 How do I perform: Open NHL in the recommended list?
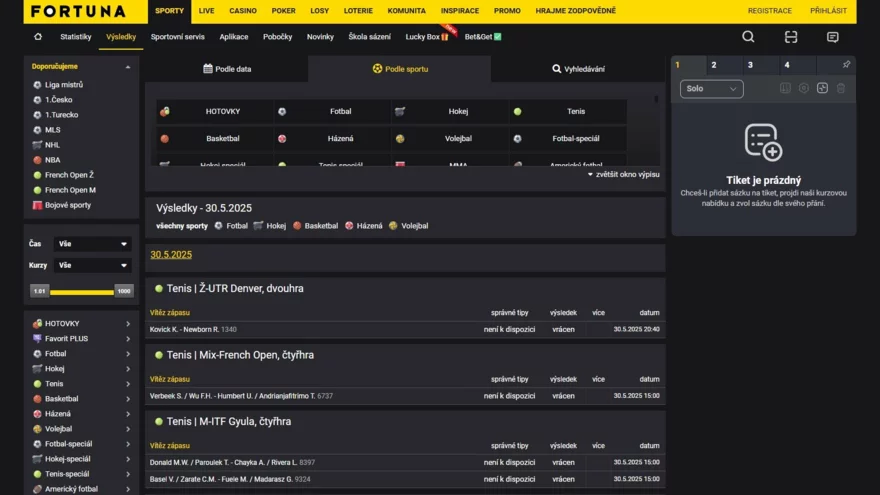(x=52, y=145)
